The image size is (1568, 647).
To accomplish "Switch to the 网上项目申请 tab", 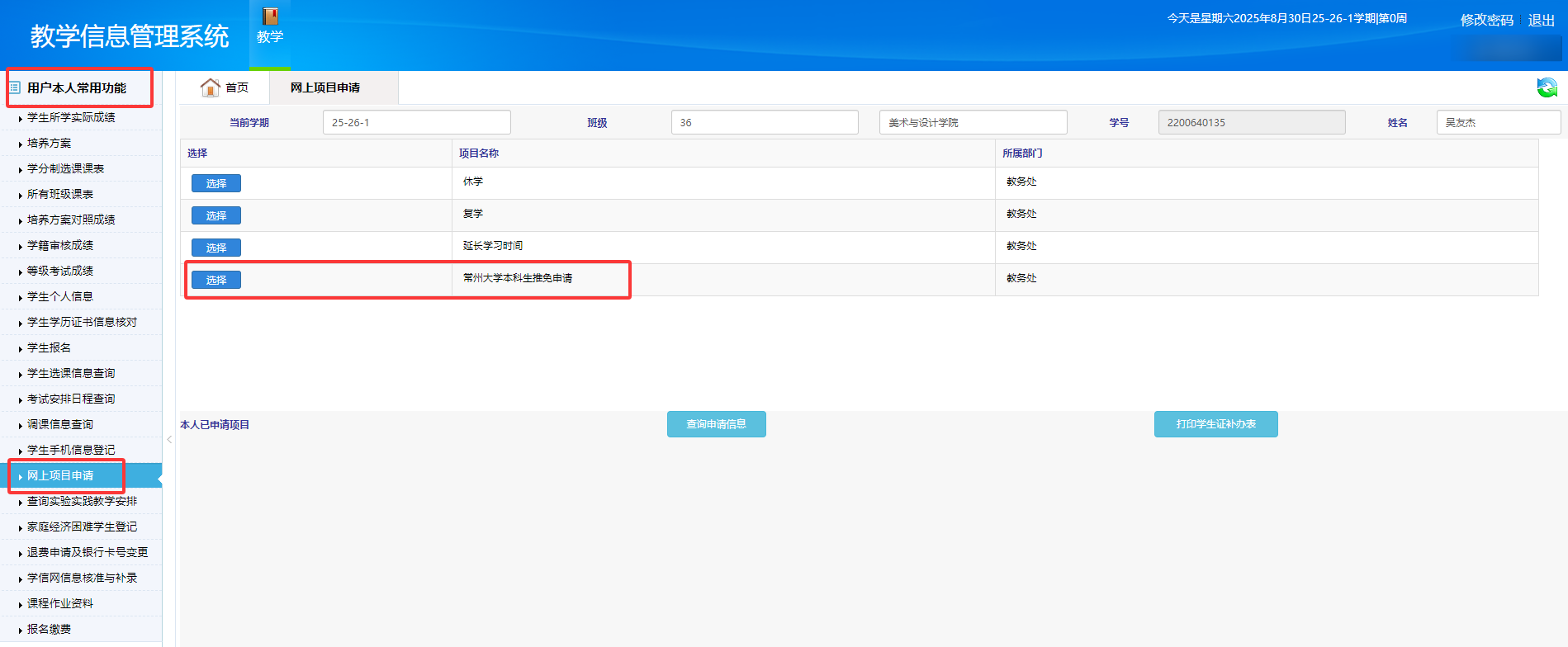I will point(325,87).
